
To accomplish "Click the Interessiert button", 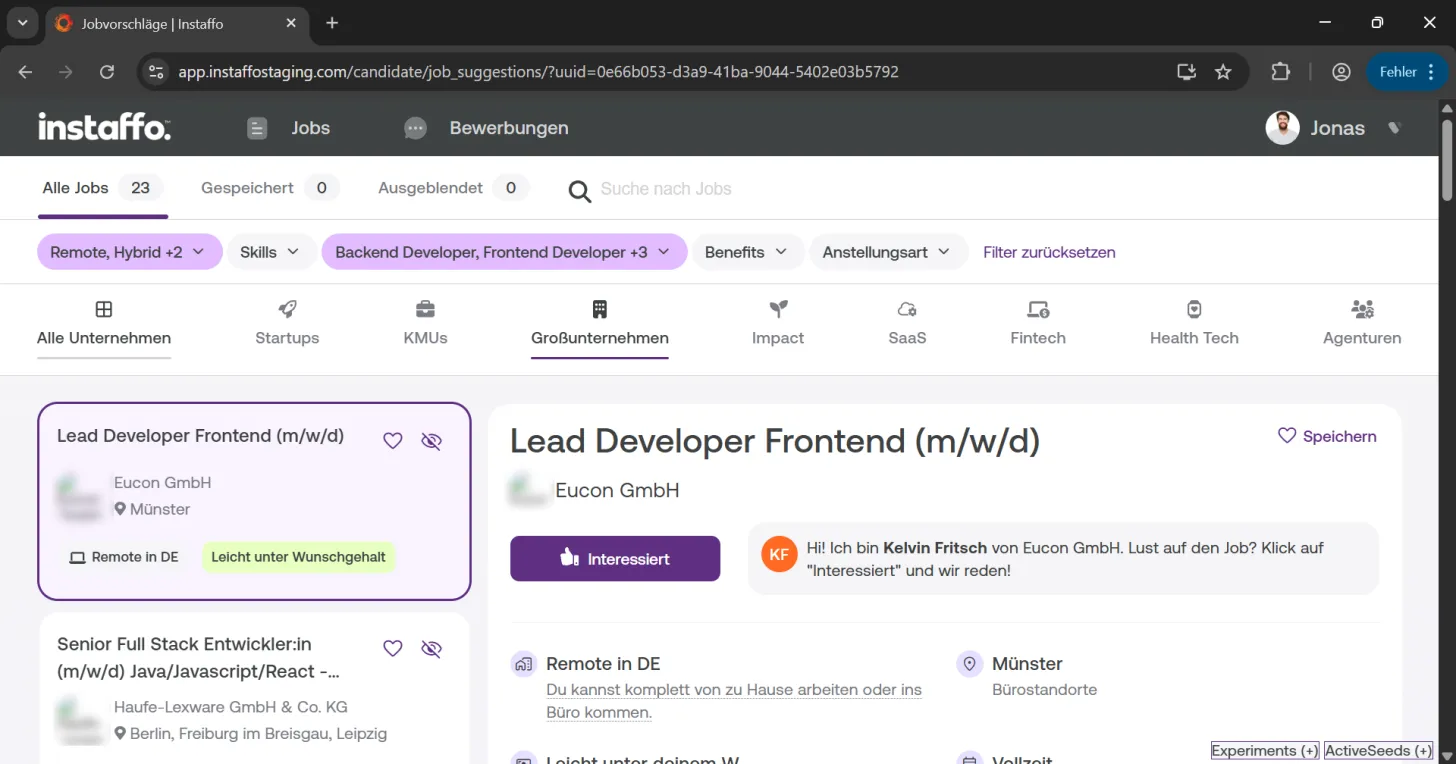I will point(615,559).
